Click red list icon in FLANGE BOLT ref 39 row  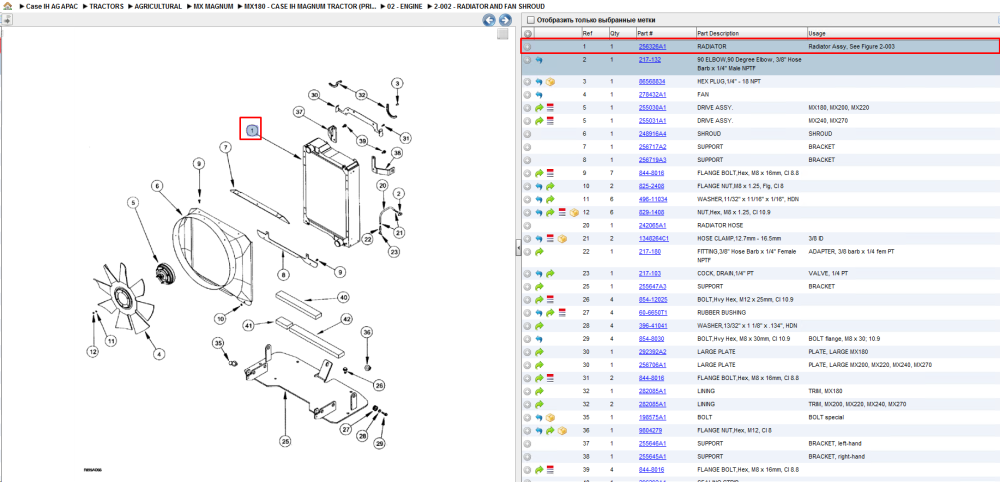[x=550, y=470]
